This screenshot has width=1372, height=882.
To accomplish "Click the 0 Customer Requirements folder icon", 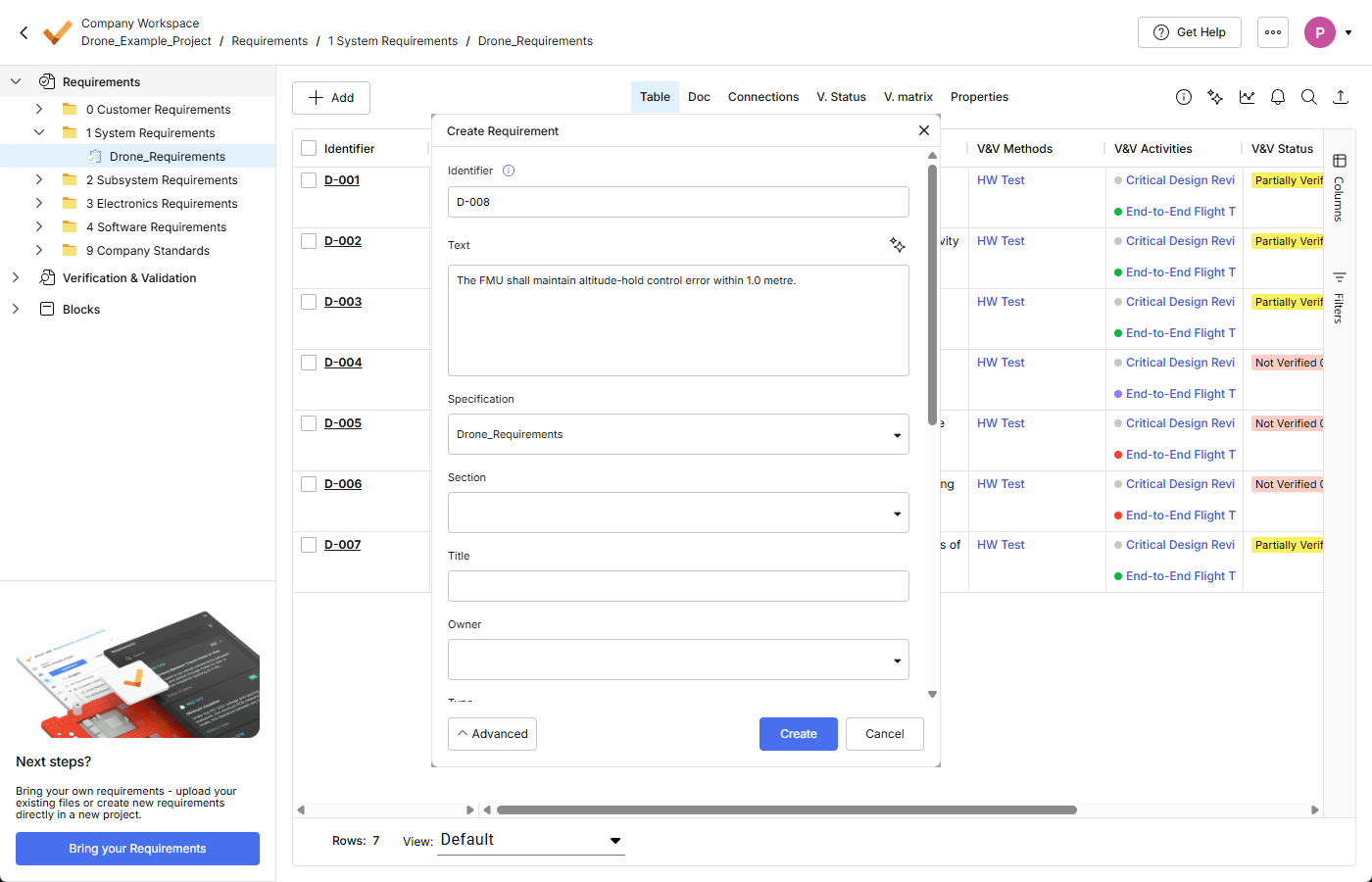I will click(70, 109).
